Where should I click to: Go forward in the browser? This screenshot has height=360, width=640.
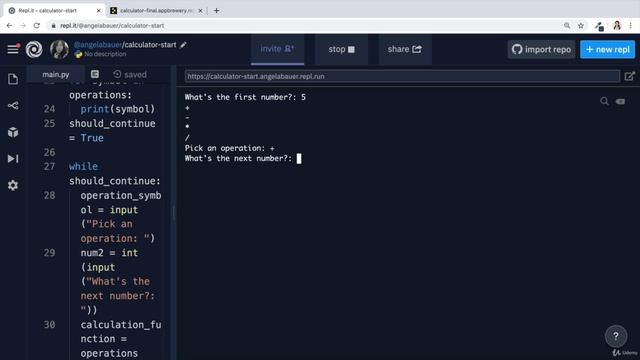click(23, 25)
